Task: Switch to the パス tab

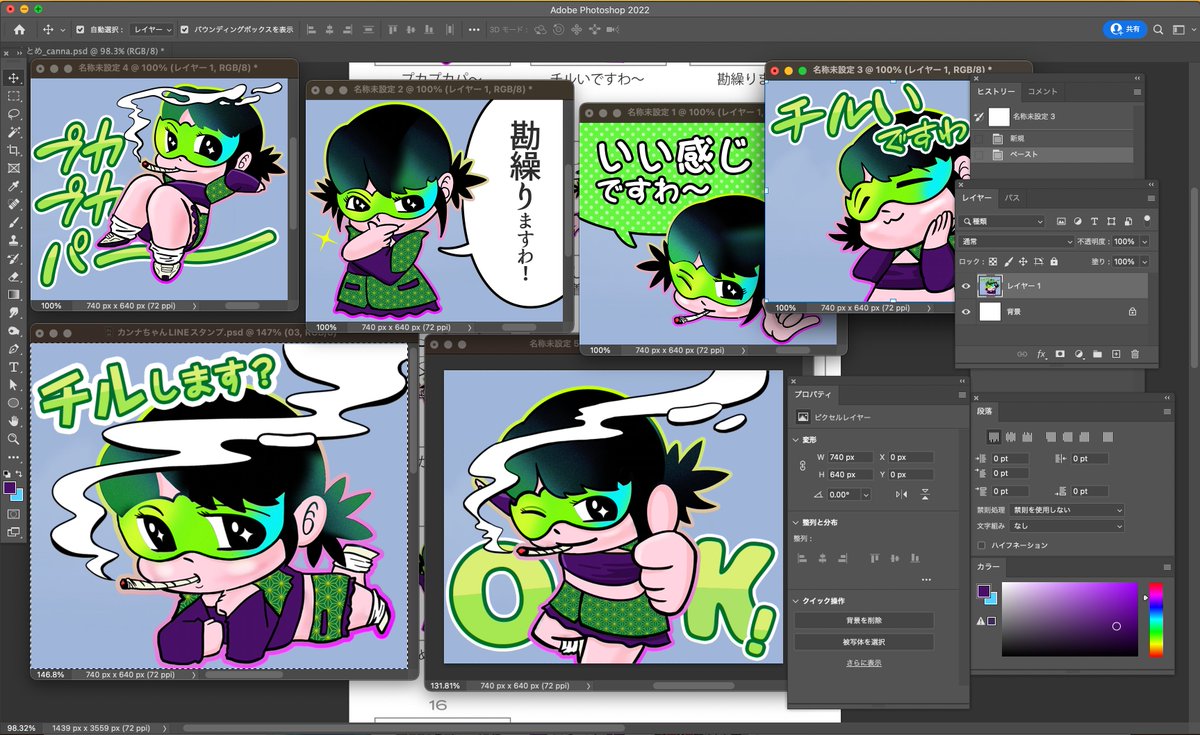Action: 1012,198
